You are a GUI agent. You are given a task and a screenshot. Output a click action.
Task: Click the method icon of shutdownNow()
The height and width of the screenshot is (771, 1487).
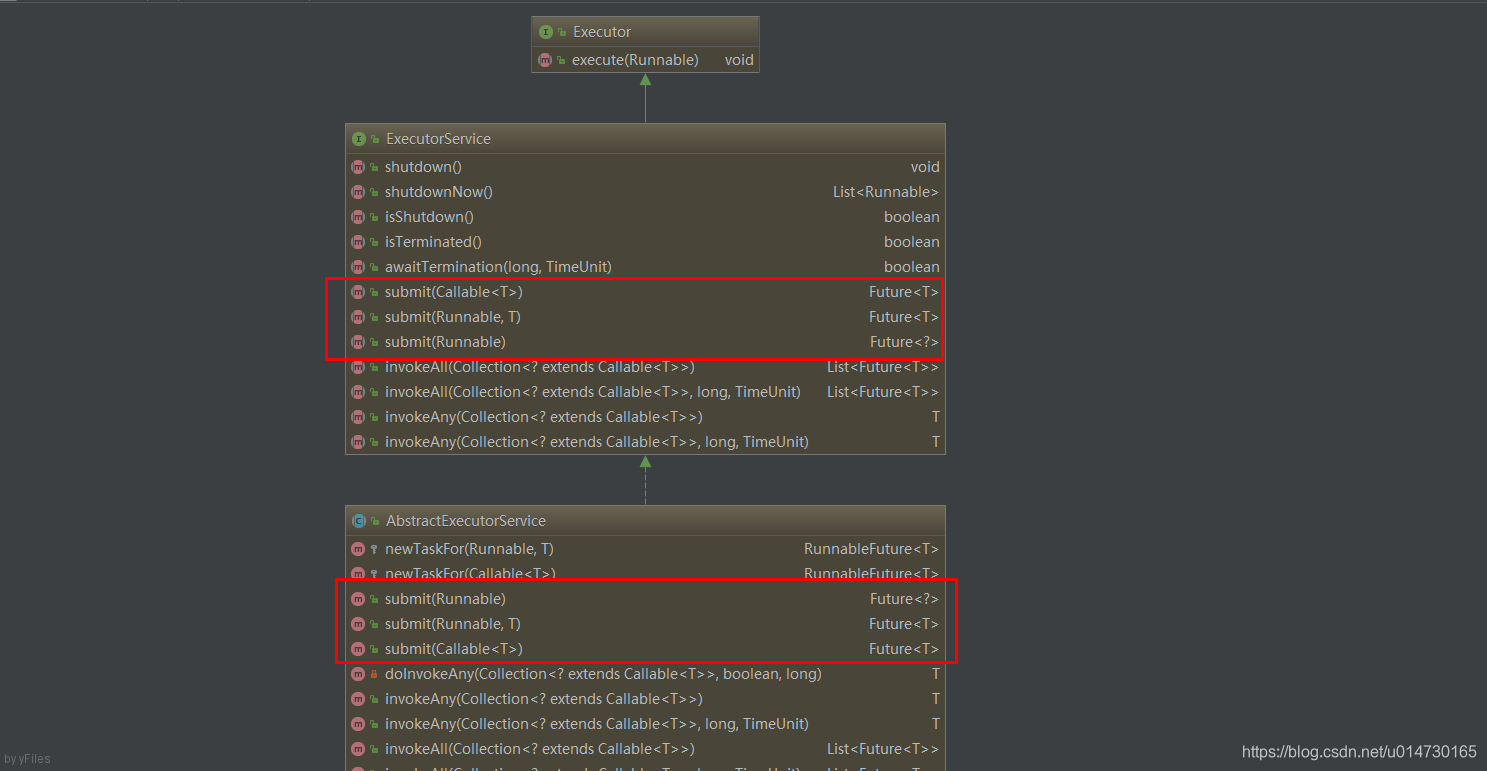point(358,192)
